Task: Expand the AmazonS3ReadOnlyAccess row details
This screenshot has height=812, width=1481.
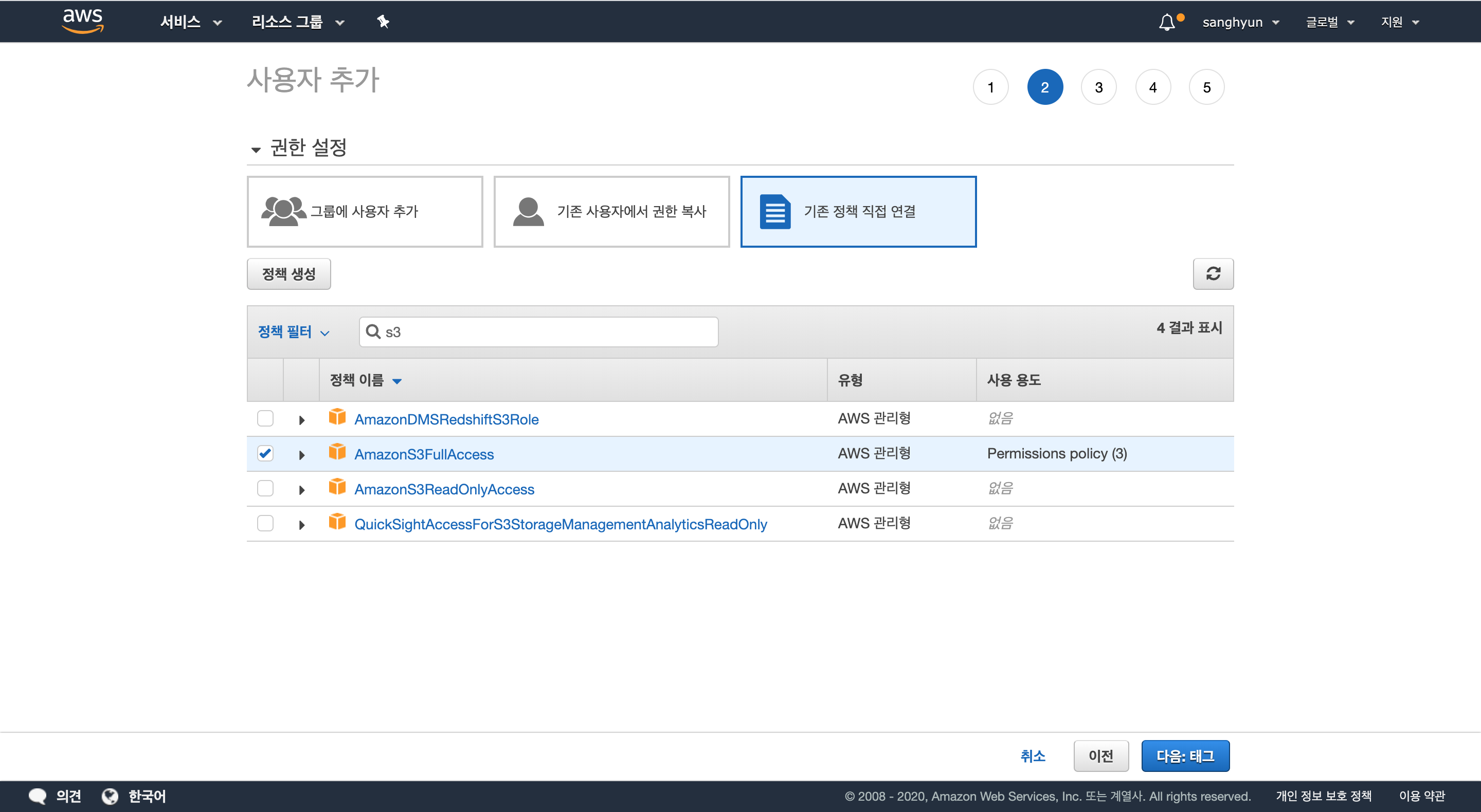Action: click(x=301, y=490)
